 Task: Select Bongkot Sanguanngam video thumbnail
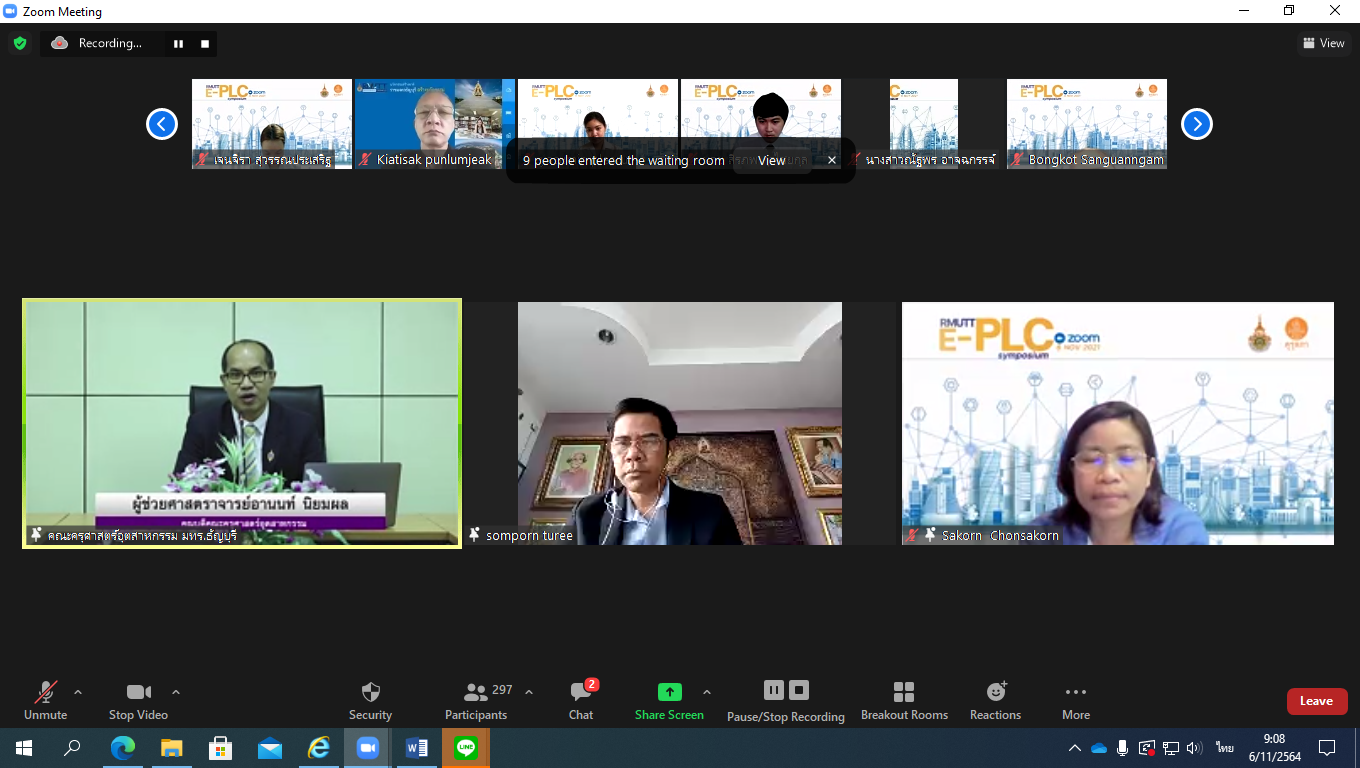[1087, 124]
